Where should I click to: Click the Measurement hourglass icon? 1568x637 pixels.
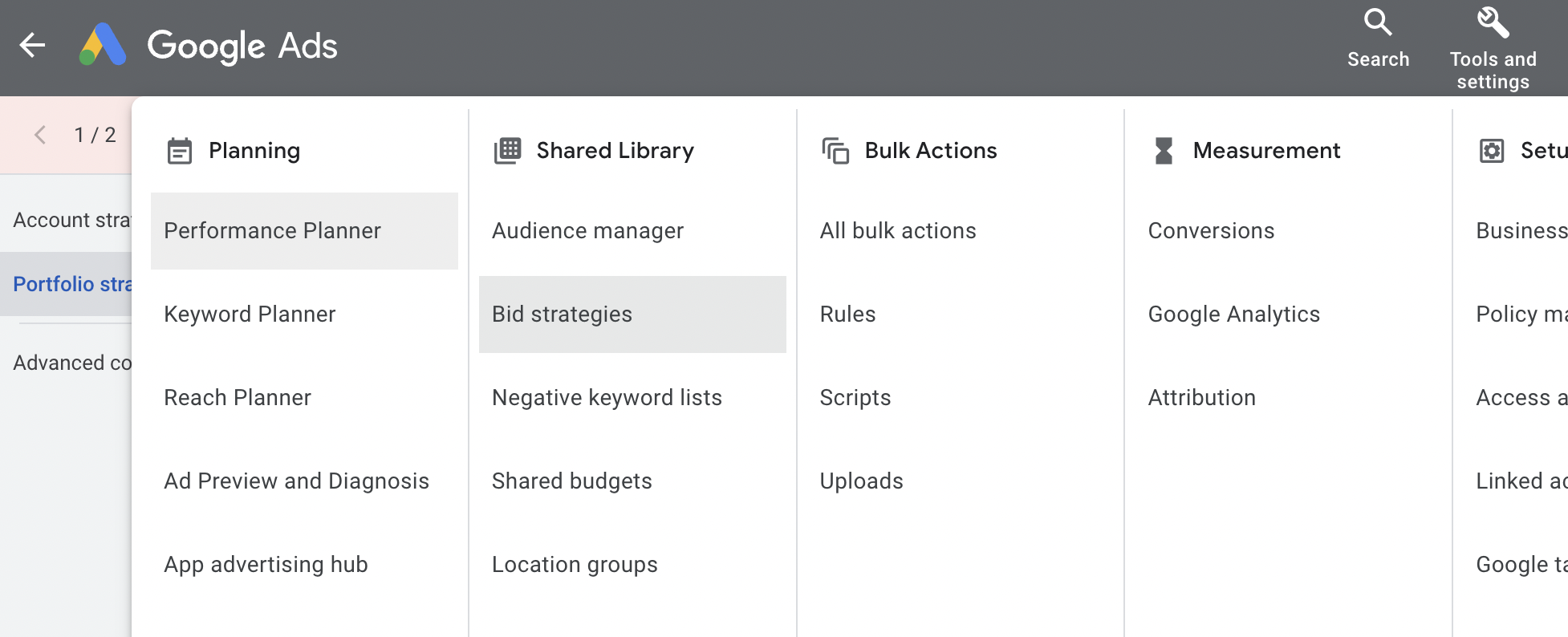[x=1164, y=151]
